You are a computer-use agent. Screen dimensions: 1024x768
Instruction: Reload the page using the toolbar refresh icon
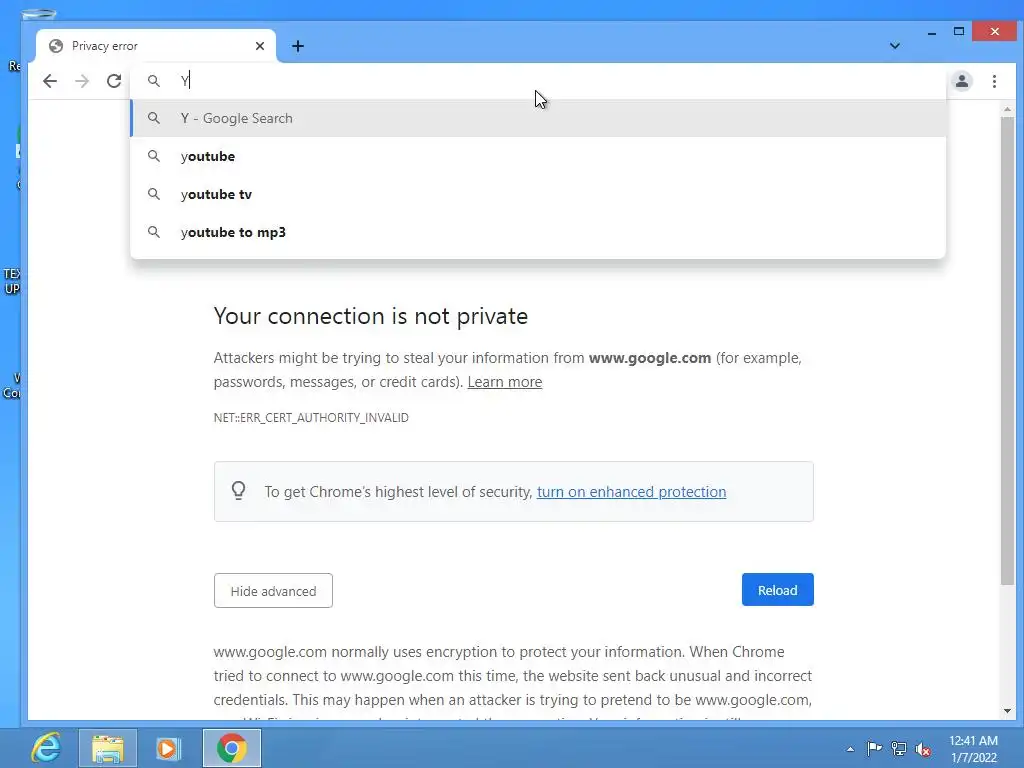click(x=114, y=81)
